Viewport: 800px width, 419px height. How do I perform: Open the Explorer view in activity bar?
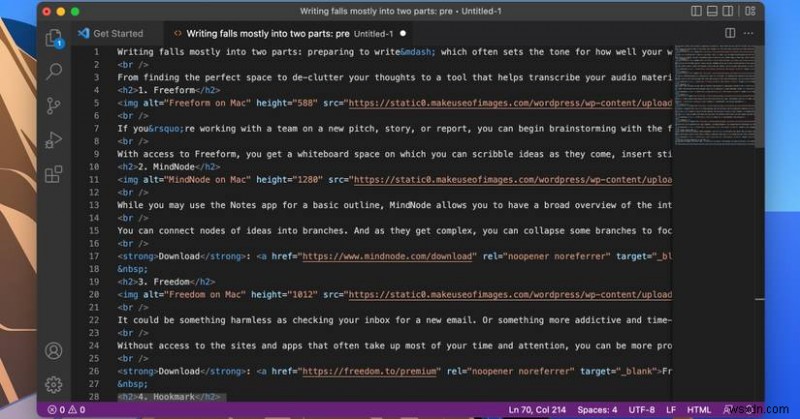point(54,38)
